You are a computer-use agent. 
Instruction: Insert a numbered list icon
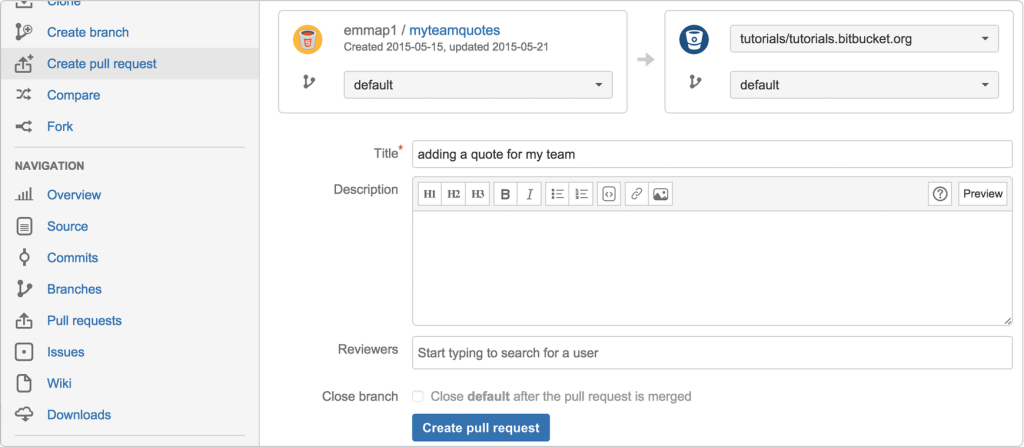pos(581,194)
